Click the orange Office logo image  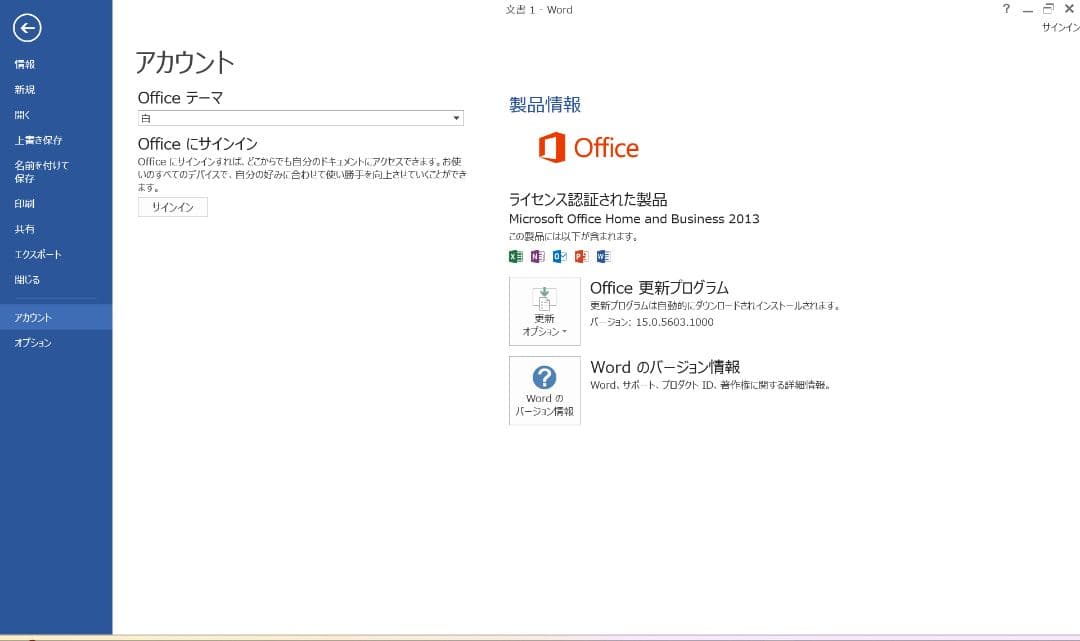pyautogui.click(x=590, y=148)
